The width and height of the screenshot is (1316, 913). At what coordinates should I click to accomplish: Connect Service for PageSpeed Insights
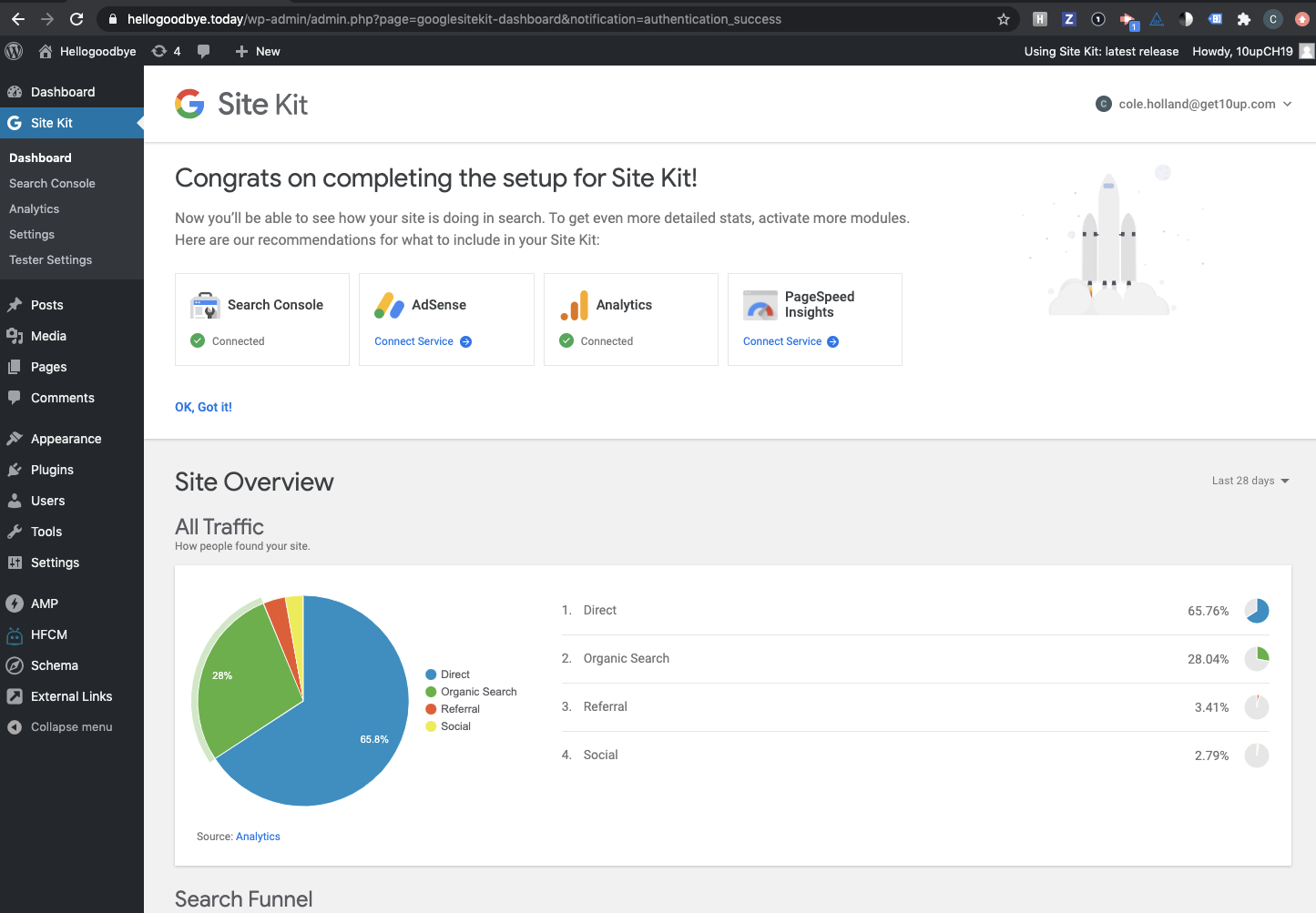[791, 341]
